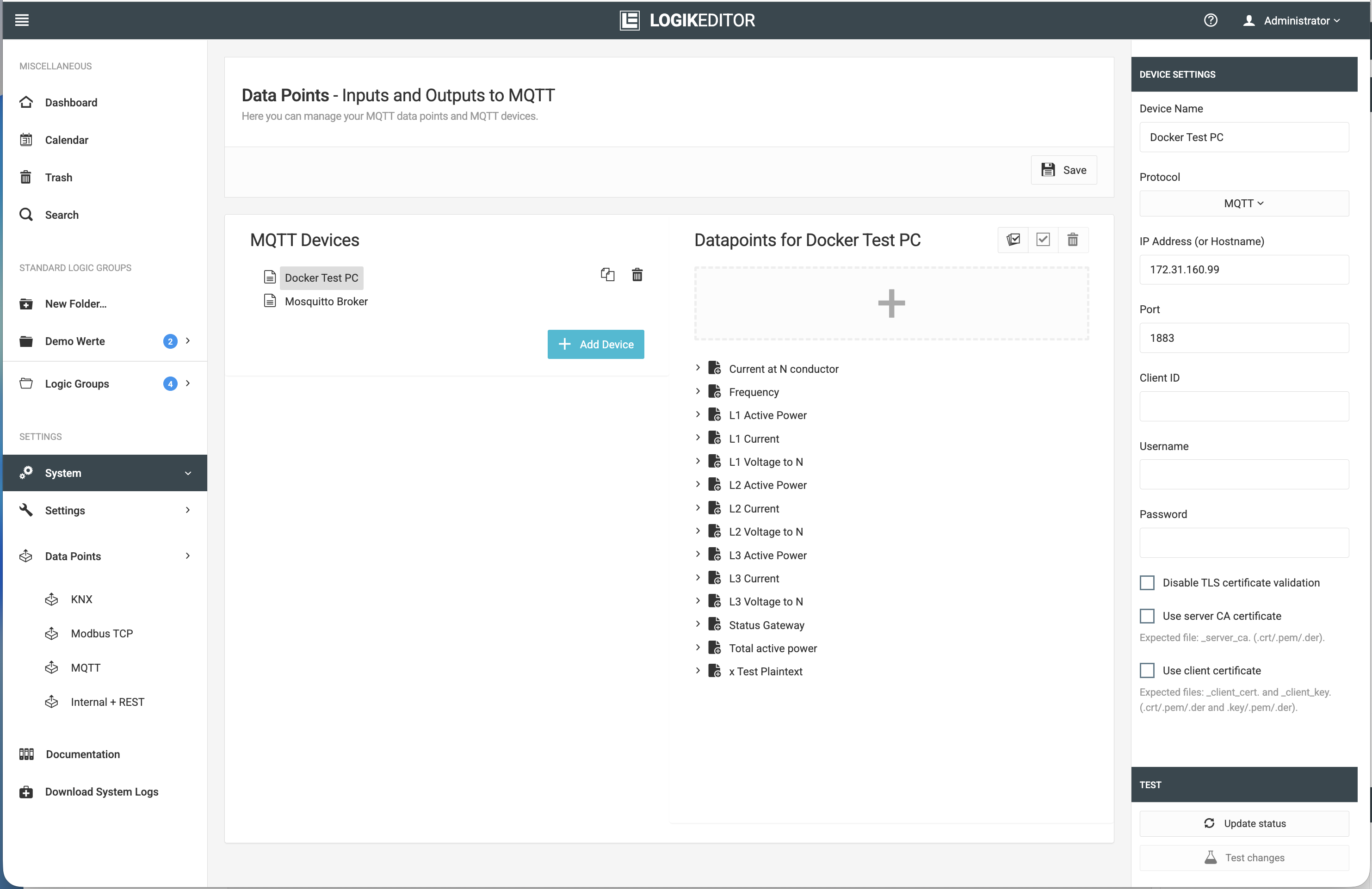1372x889 pixels.
Task: Click the IP Address input field
Action: [1244, 269]
